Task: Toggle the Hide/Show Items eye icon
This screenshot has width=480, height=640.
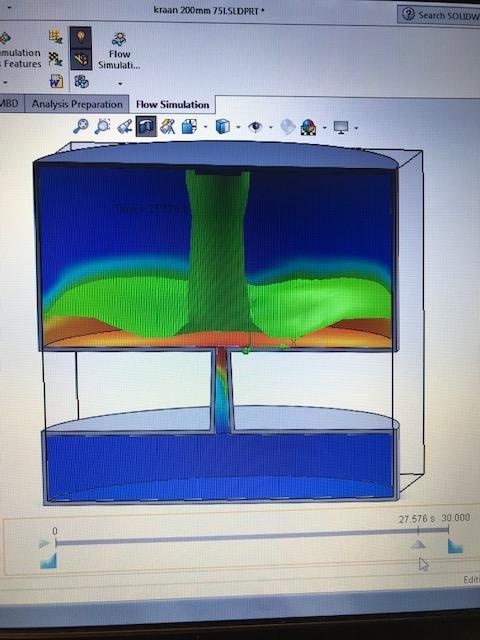Action: click(x=256, y=127)
